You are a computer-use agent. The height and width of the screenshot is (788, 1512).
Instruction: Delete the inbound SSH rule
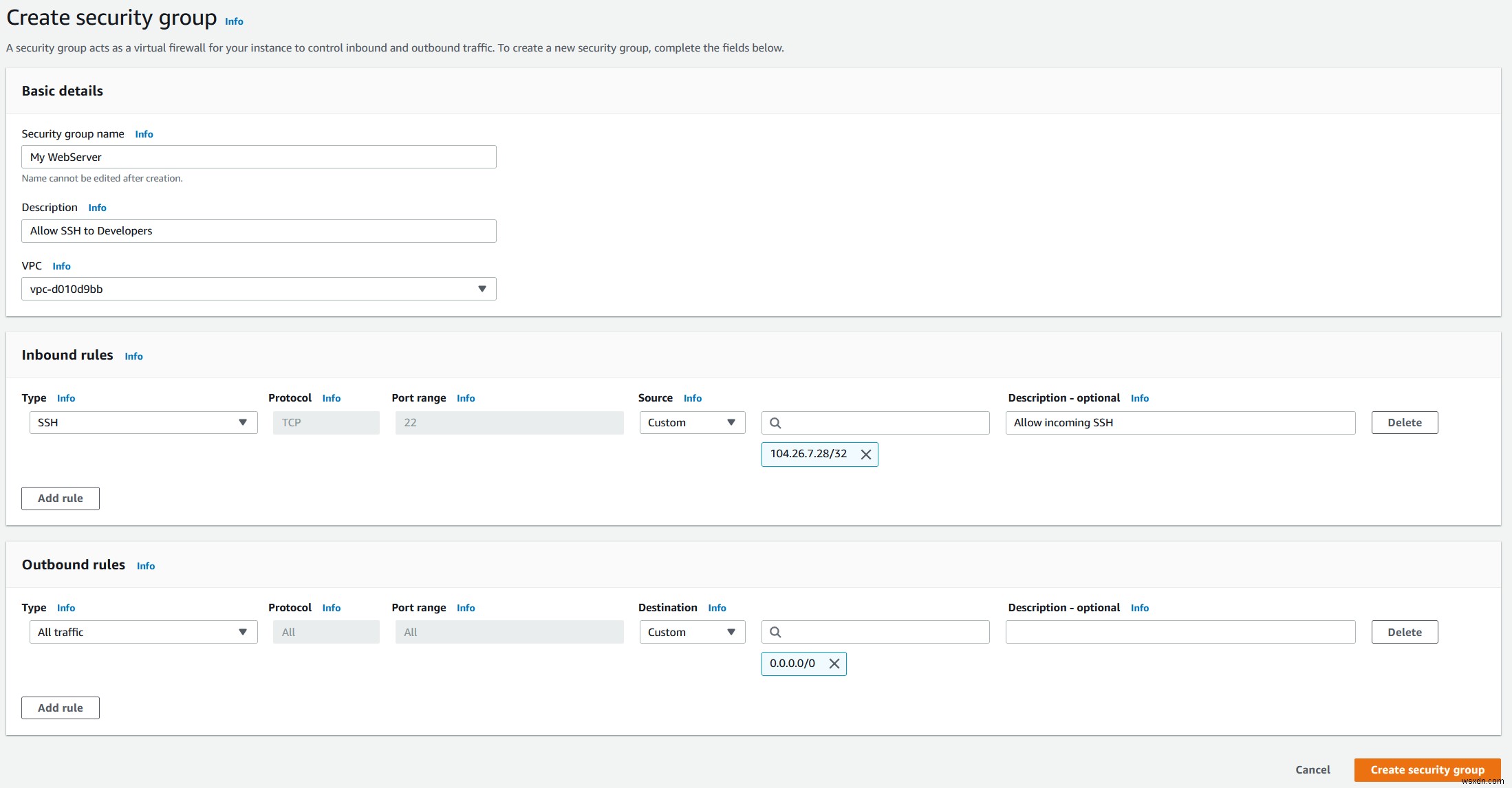(1405, 422)
